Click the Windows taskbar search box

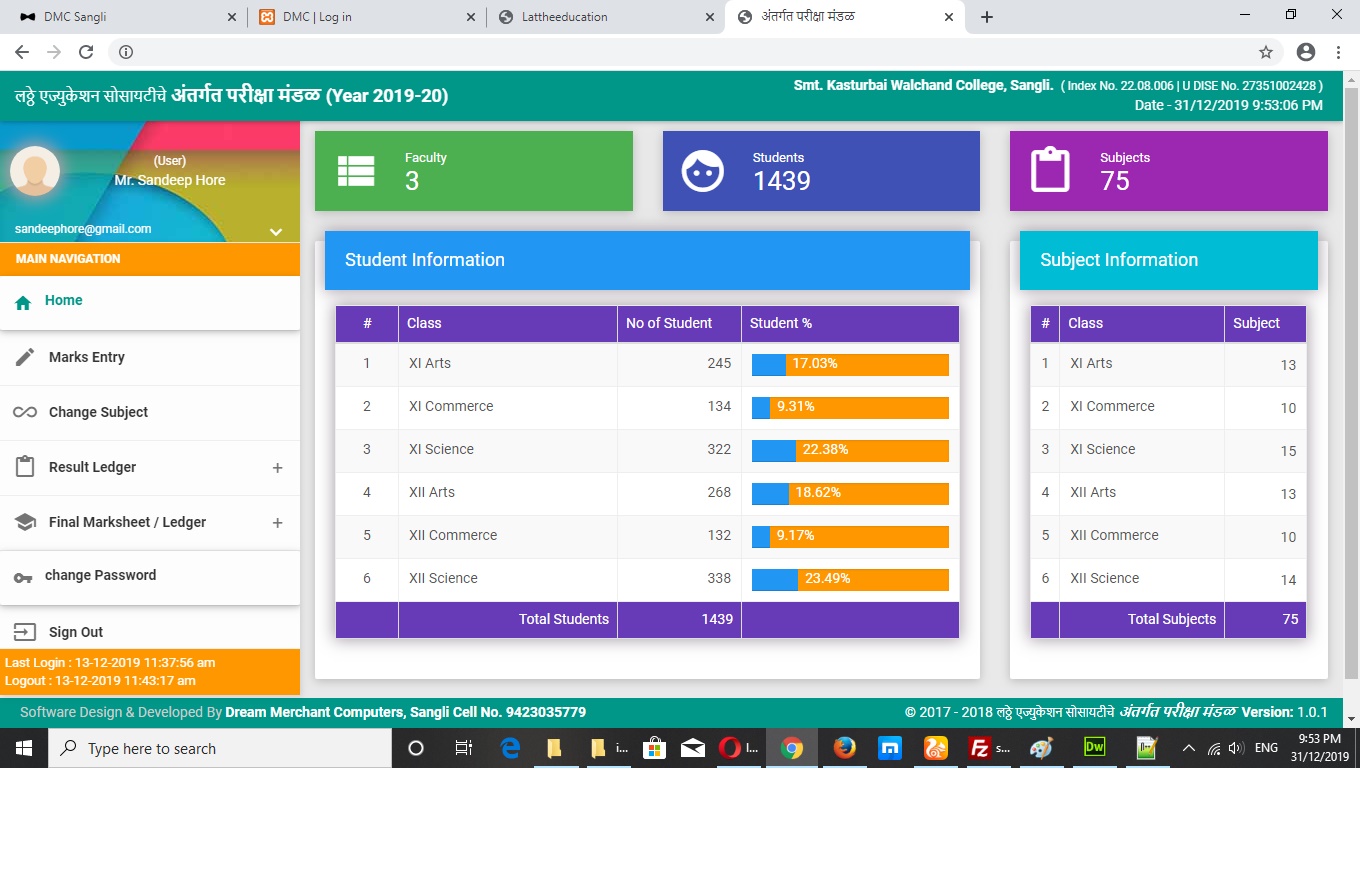click(x=220, y=748)
